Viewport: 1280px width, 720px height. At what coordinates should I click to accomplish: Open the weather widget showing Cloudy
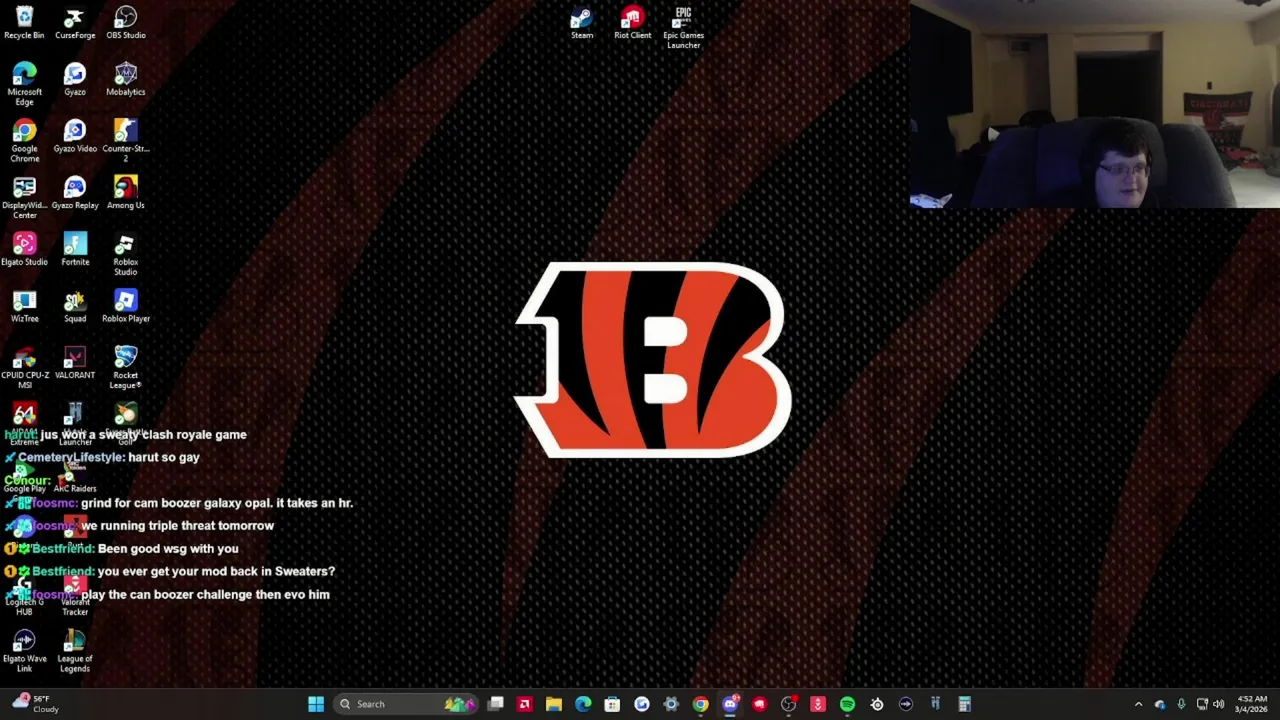click(x=36, y=704)
